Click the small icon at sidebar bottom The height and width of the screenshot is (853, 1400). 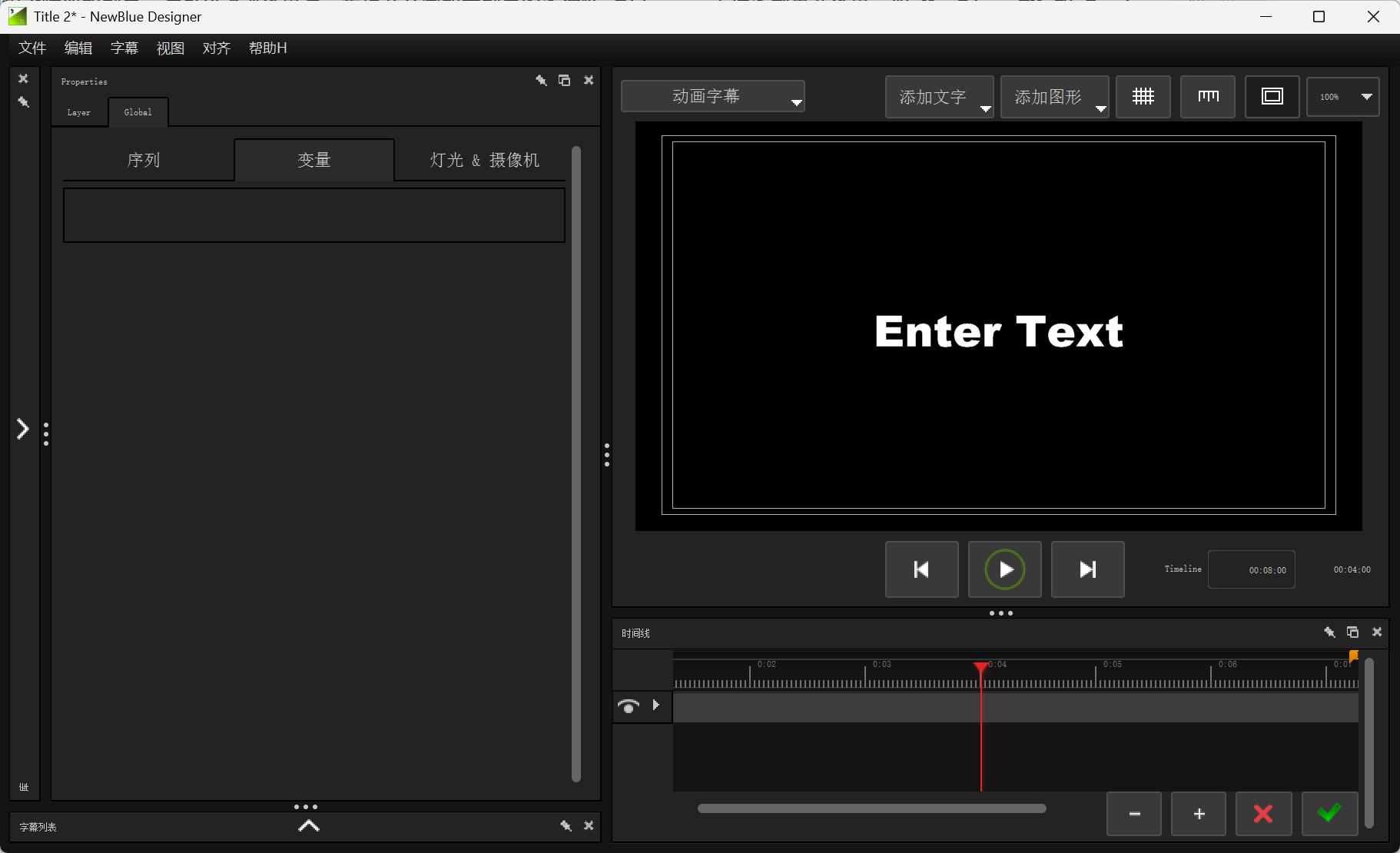point(24,787)
